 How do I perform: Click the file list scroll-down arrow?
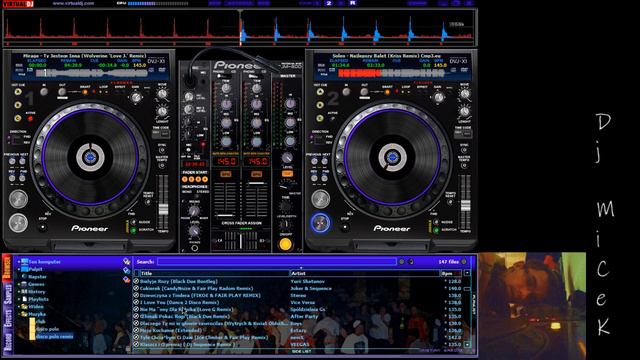point(467,344)
